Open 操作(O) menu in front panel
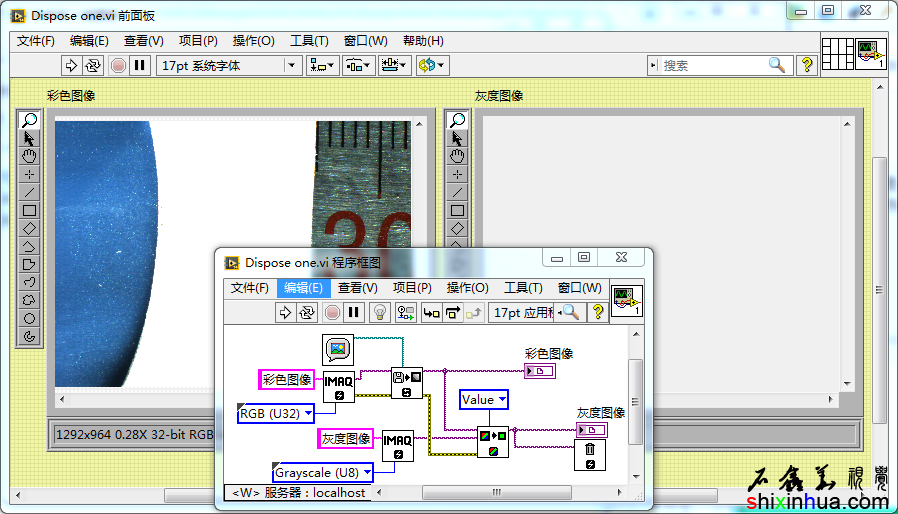The image size is (898, 514). pos(254,41)
